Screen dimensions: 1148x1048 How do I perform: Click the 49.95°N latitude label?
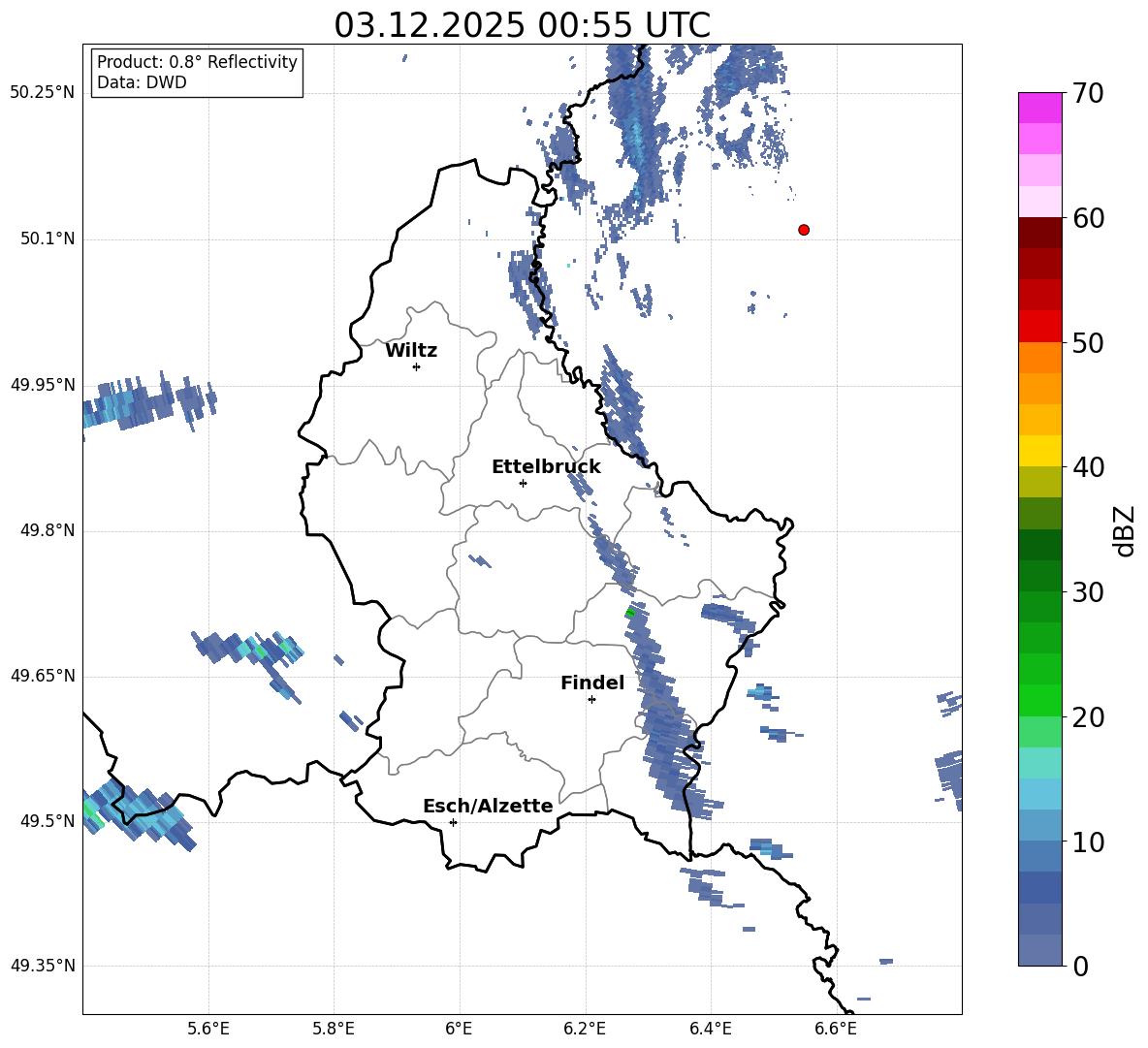(x=42, y=384)
